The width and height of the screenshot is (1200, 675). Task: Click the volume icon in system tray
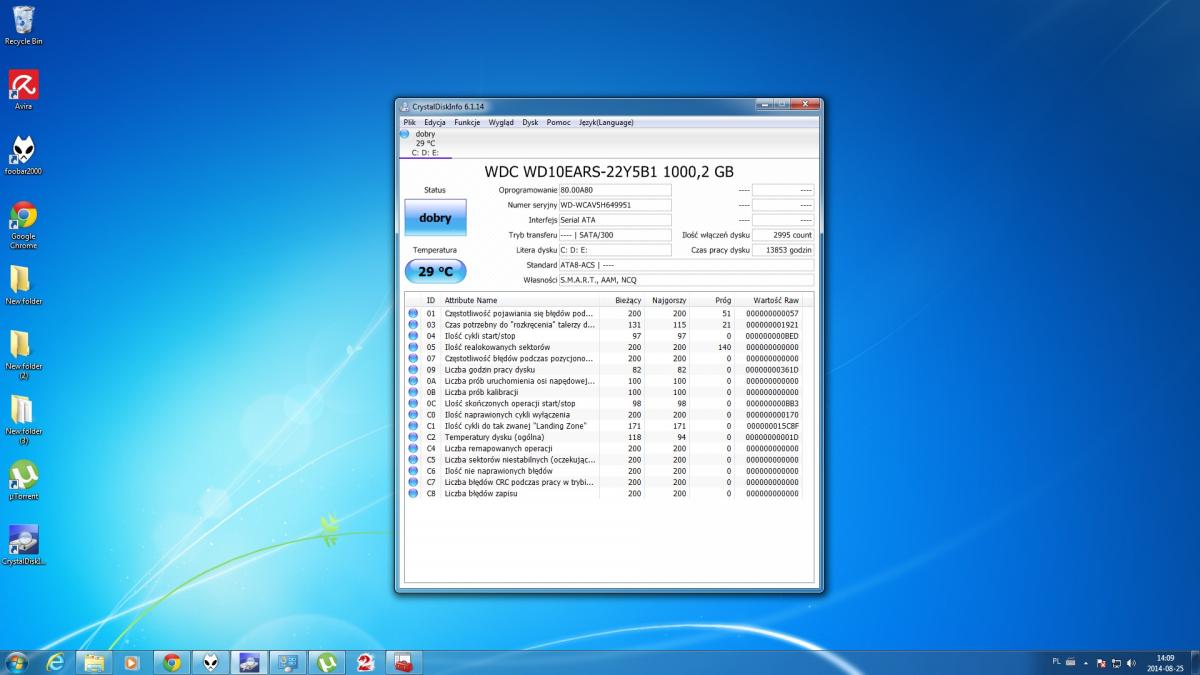point(1131,662)
